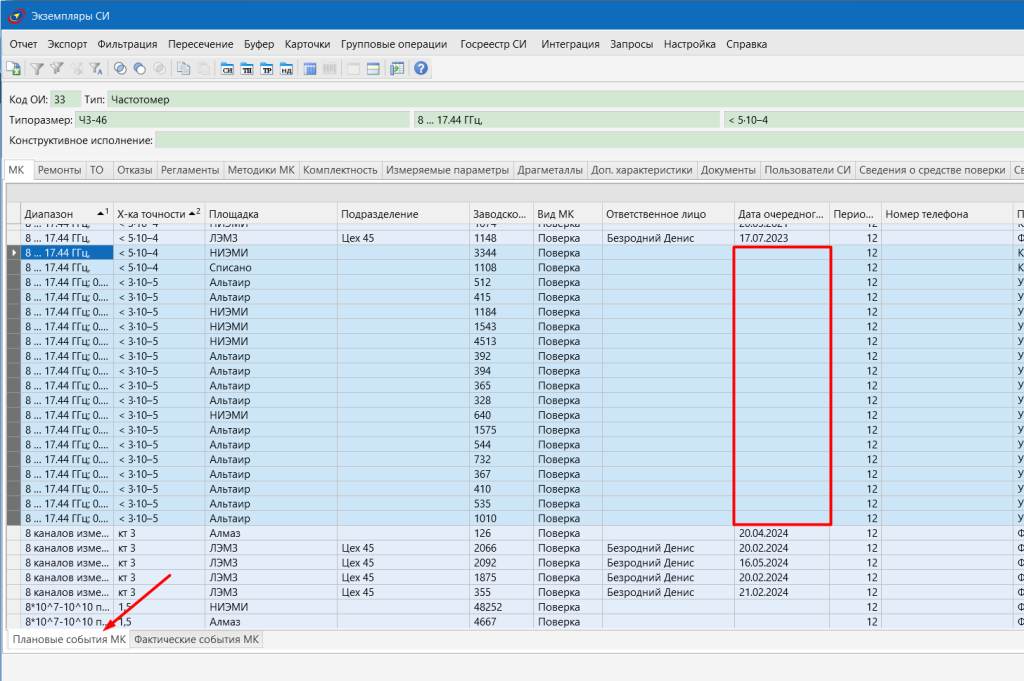Screen dimensions: 1024x681
Task: Open the НД card folder icon
Action: click(286, 69)
